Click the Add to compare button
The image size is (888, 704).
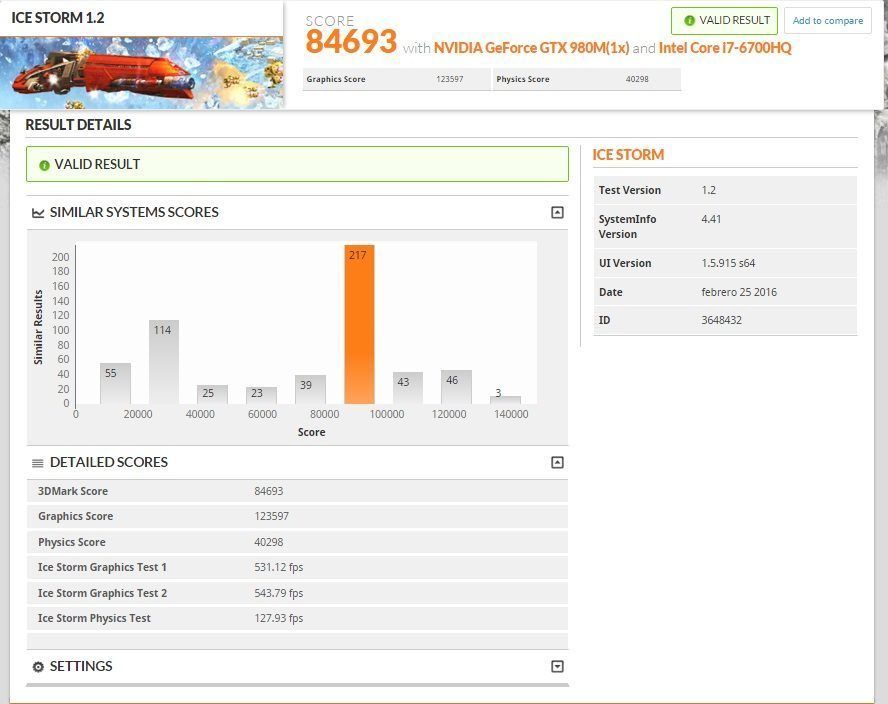coord(827,21)
